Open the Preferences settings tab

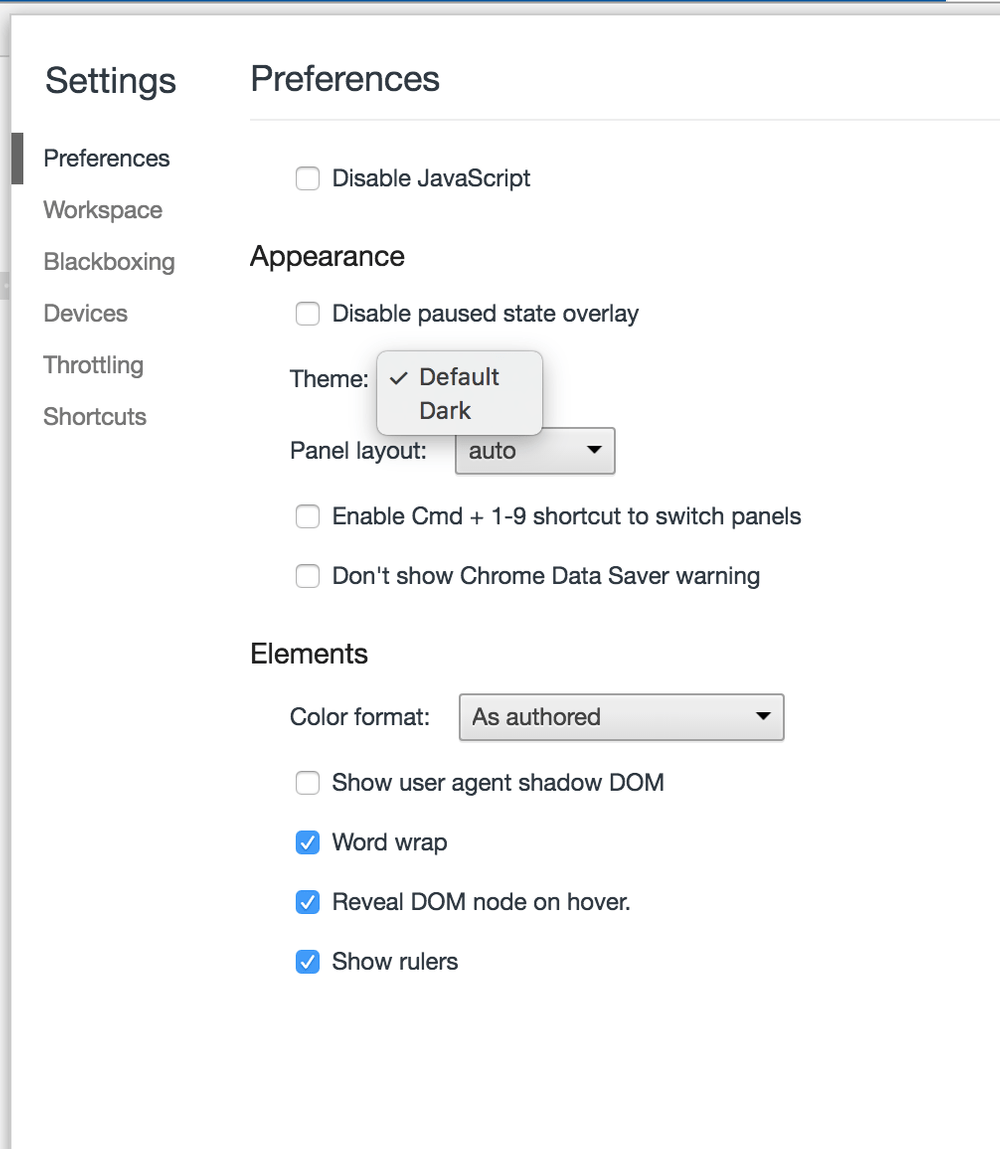click(106, 158)
